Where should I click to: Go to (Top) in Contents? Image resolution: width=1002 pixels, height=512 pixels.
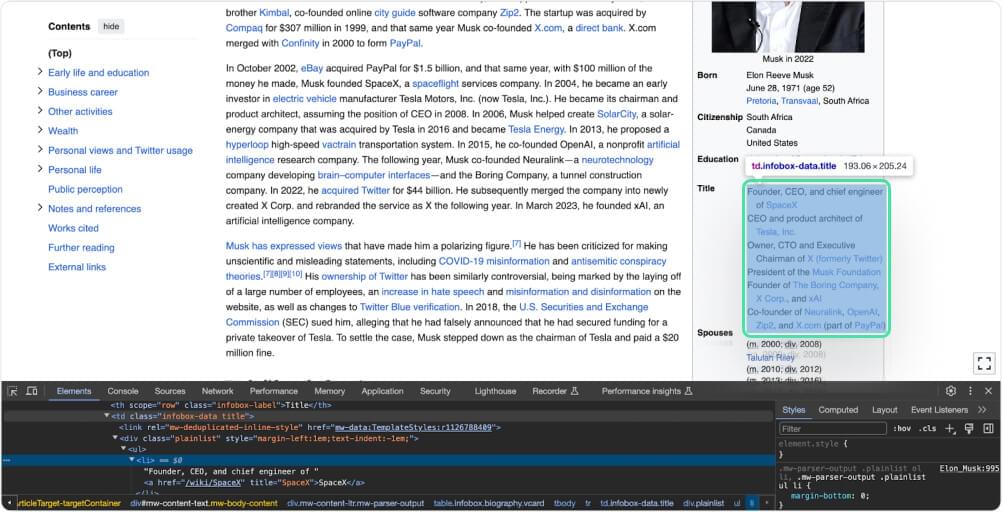click(60, 53)
